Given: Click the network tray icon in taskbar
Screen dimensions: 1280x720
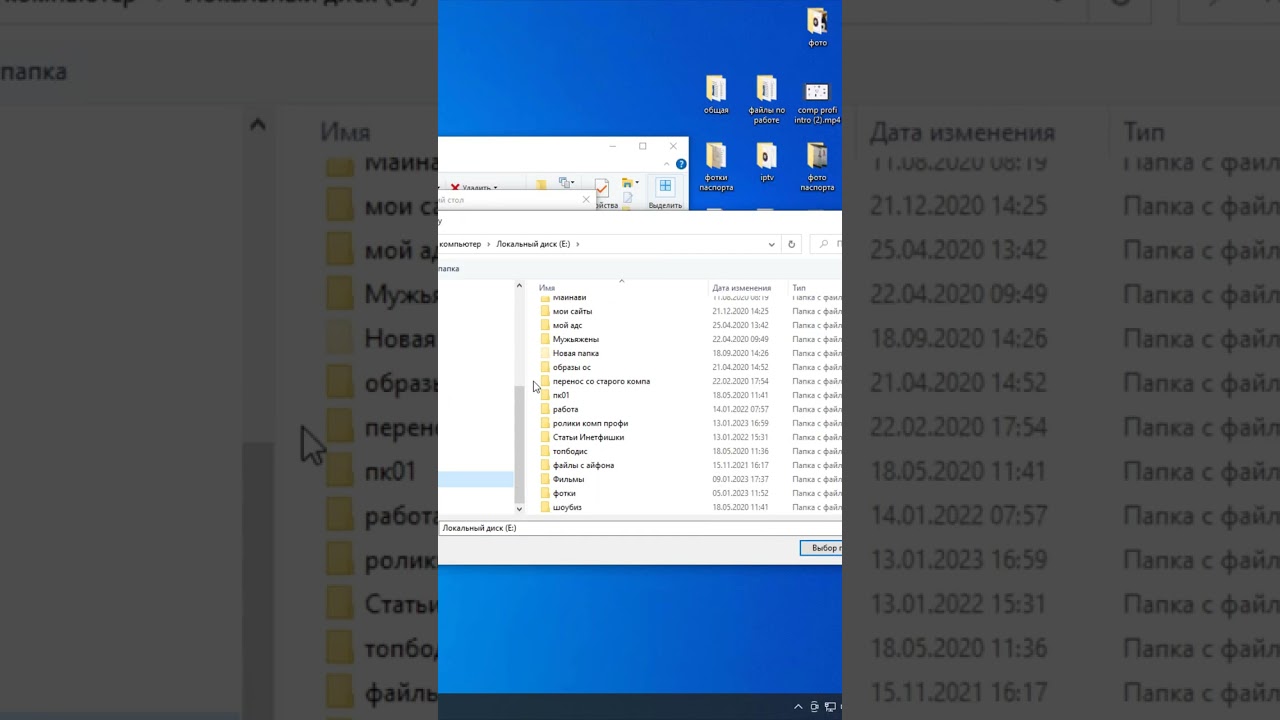Looking at the screenshot, I should point(831,707).
